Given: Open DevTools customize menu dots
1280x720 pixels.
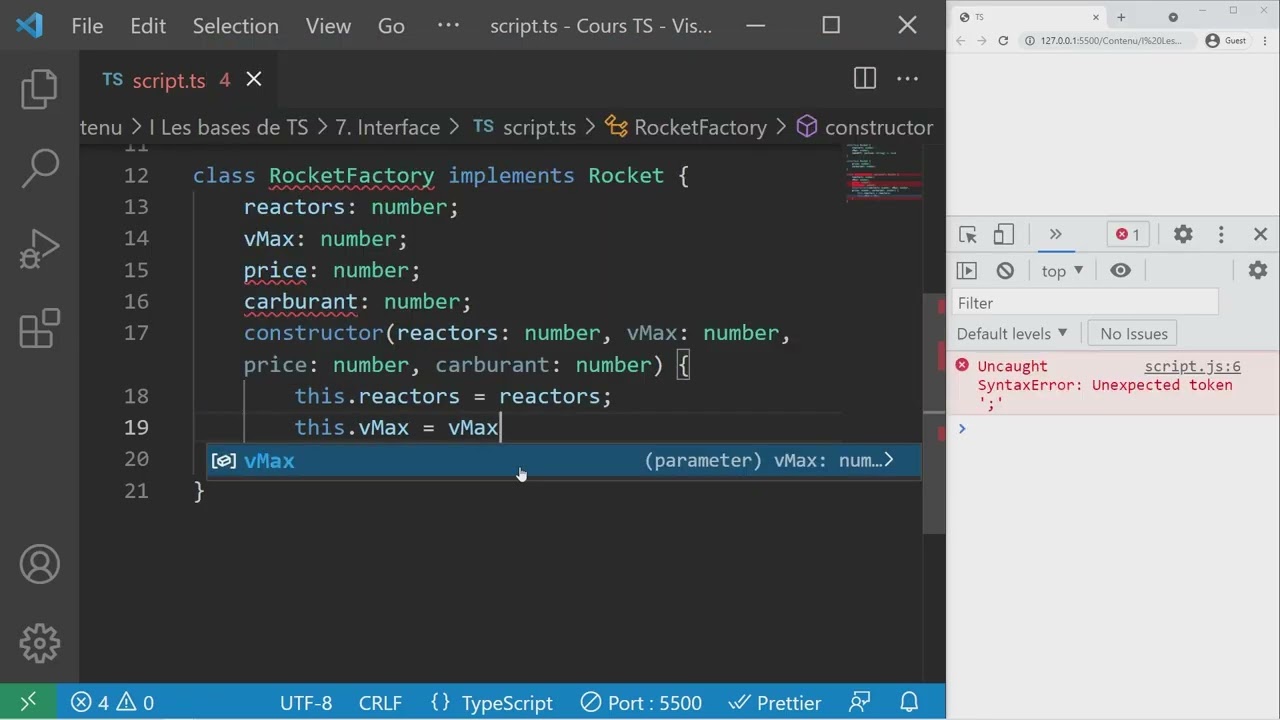Looking at the screenshot, I should click(x=1221, y=234).
